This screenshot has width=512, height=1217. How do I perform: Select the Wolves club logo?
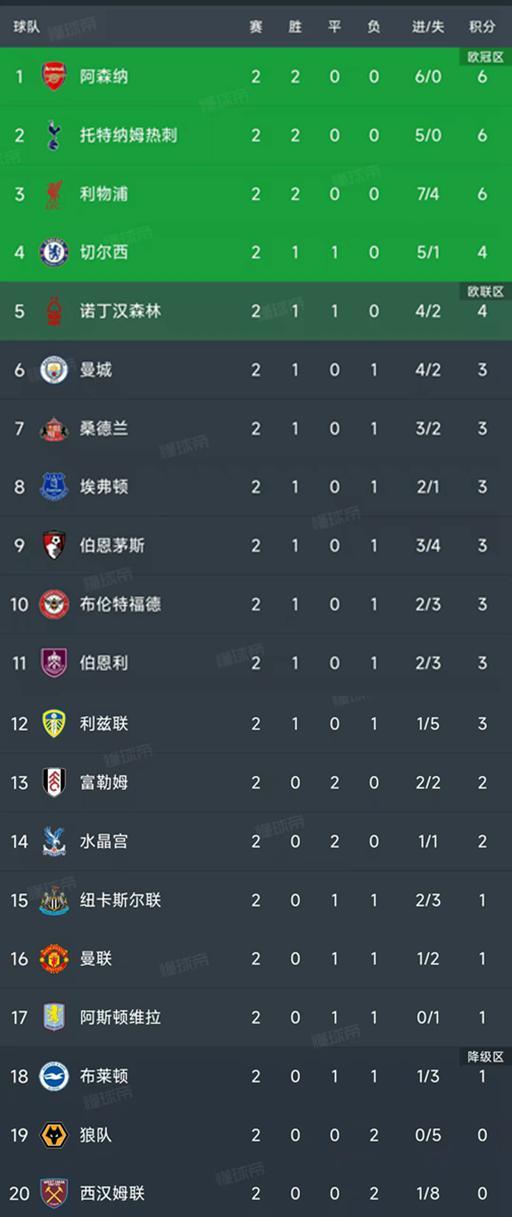point(54,1135)
